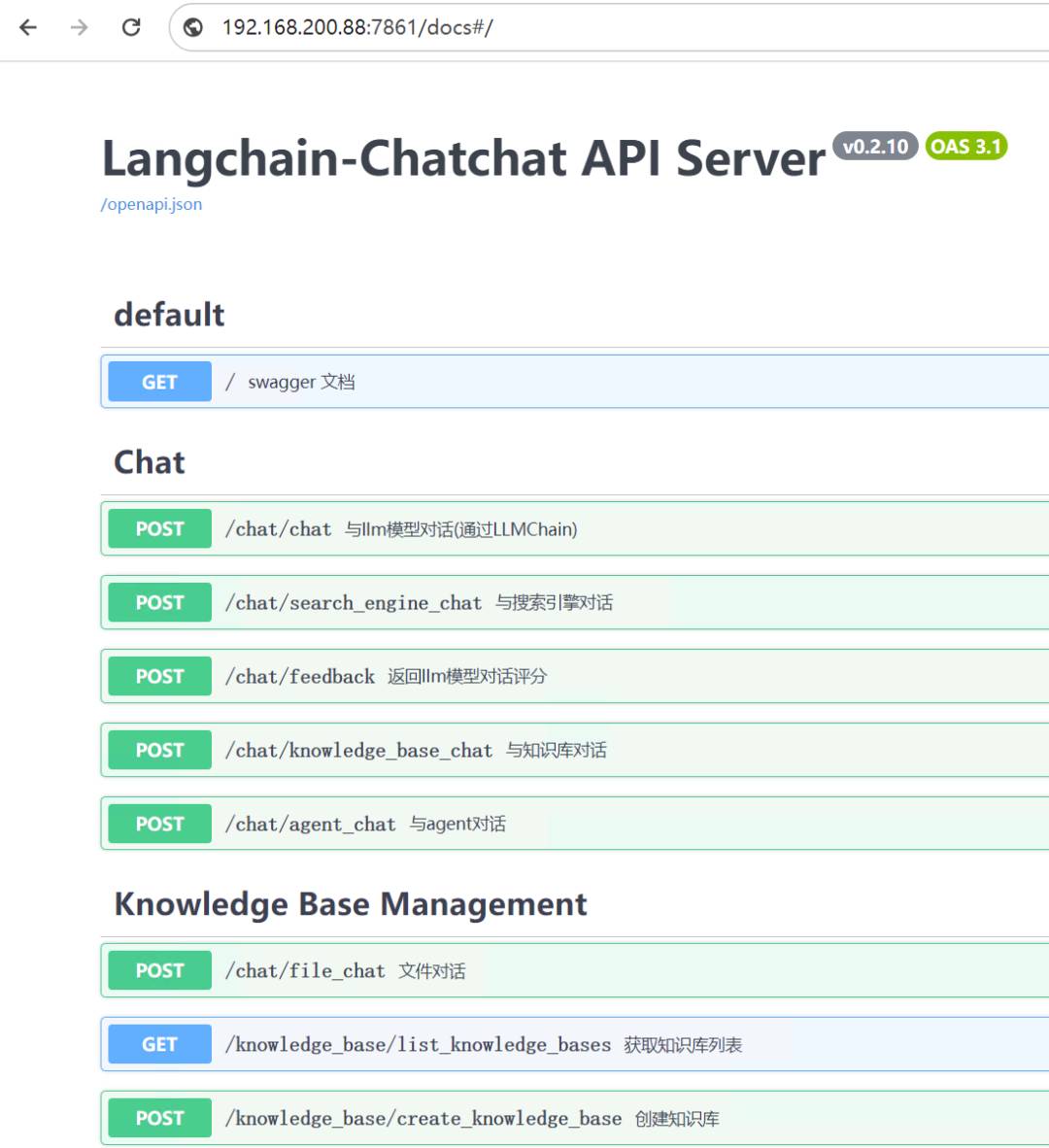This screenshot has height=1148, width=1049.
Task: Expand the POST /chat/agent_chat endpoint
Action: coord(575,824)
